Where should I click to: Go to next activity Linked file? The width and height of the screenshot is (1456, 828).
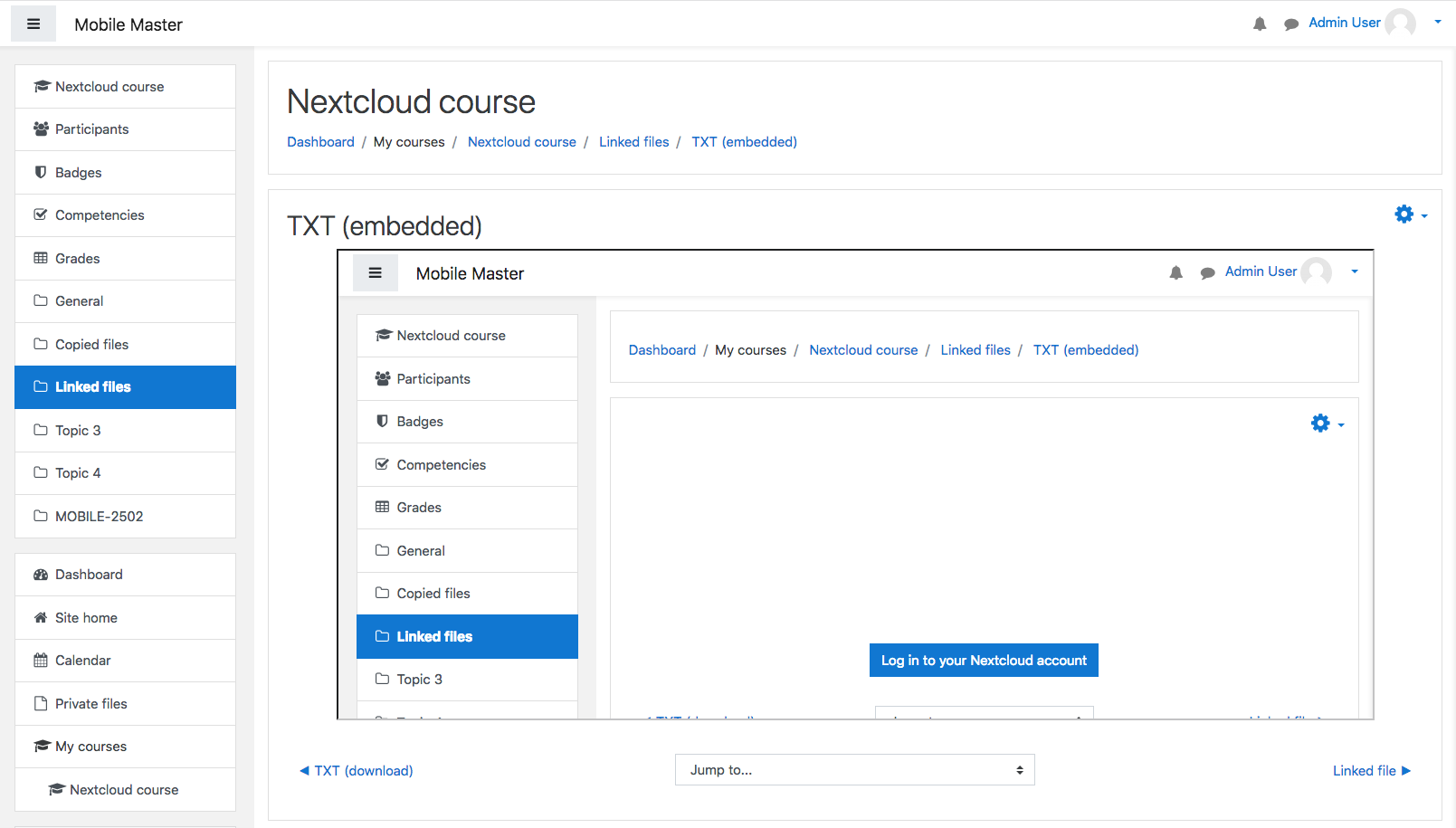click(x=1372, y=771)
